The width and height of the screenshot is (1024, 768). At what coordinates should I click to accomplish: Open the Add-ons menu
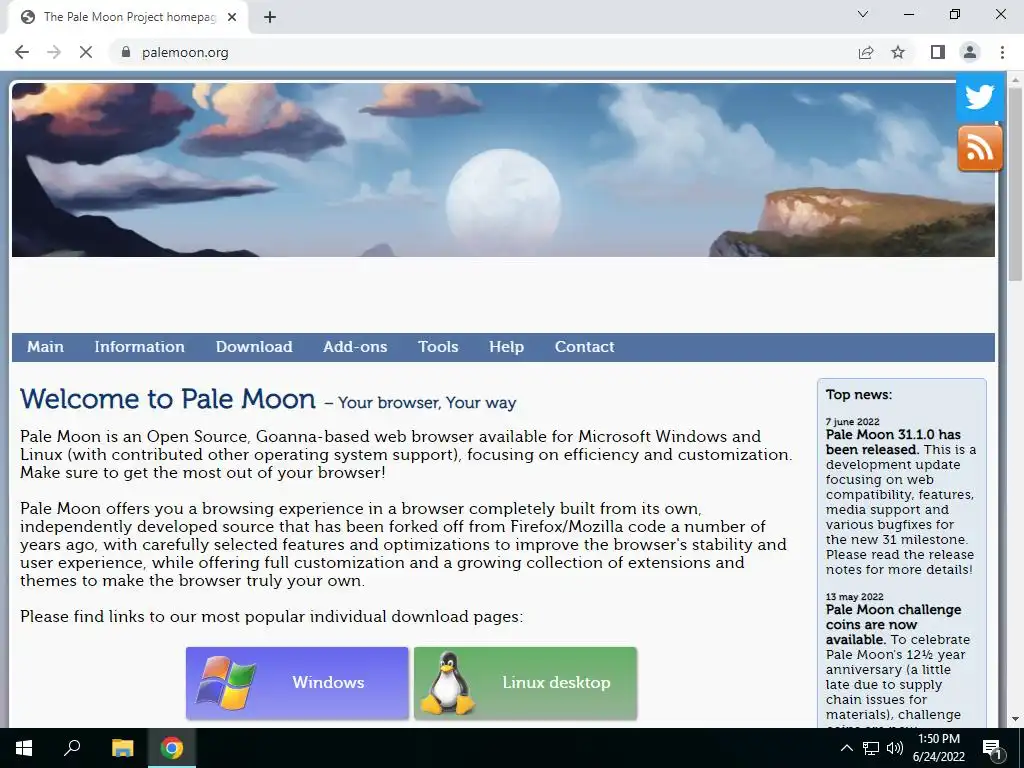click(355, 347)
